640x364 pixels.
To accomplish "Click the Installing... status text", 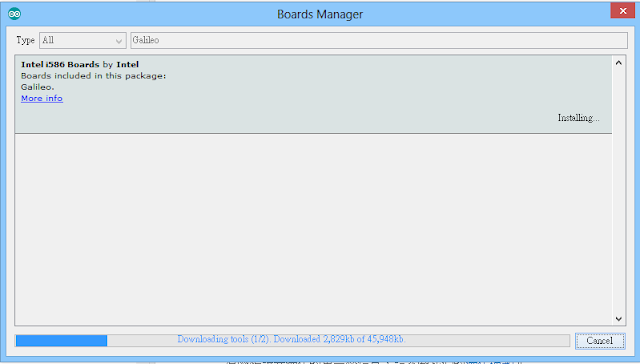I will [x=578, y=118].
